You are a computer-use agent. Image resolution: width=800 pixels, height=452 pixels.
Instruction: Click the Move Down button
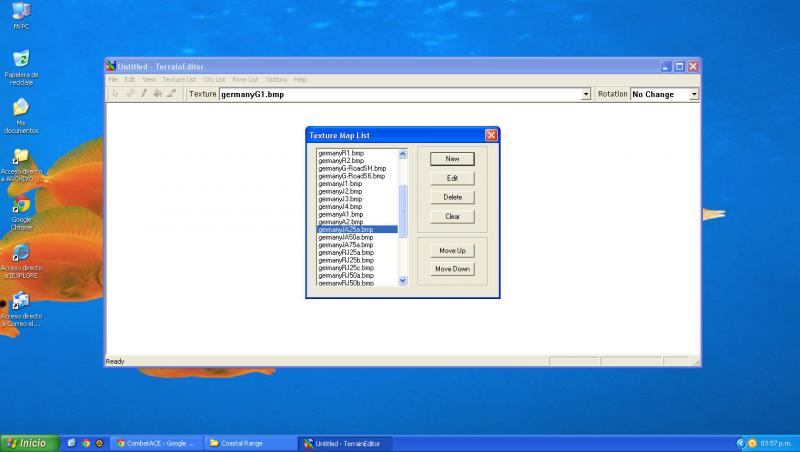(452, 269)
